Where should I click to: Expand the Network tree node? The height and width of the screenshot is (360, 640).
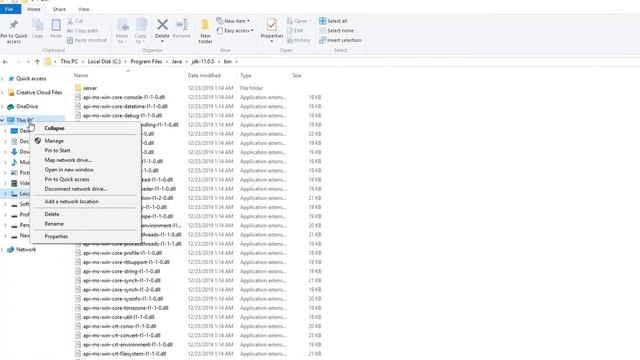tap(2, 249)
